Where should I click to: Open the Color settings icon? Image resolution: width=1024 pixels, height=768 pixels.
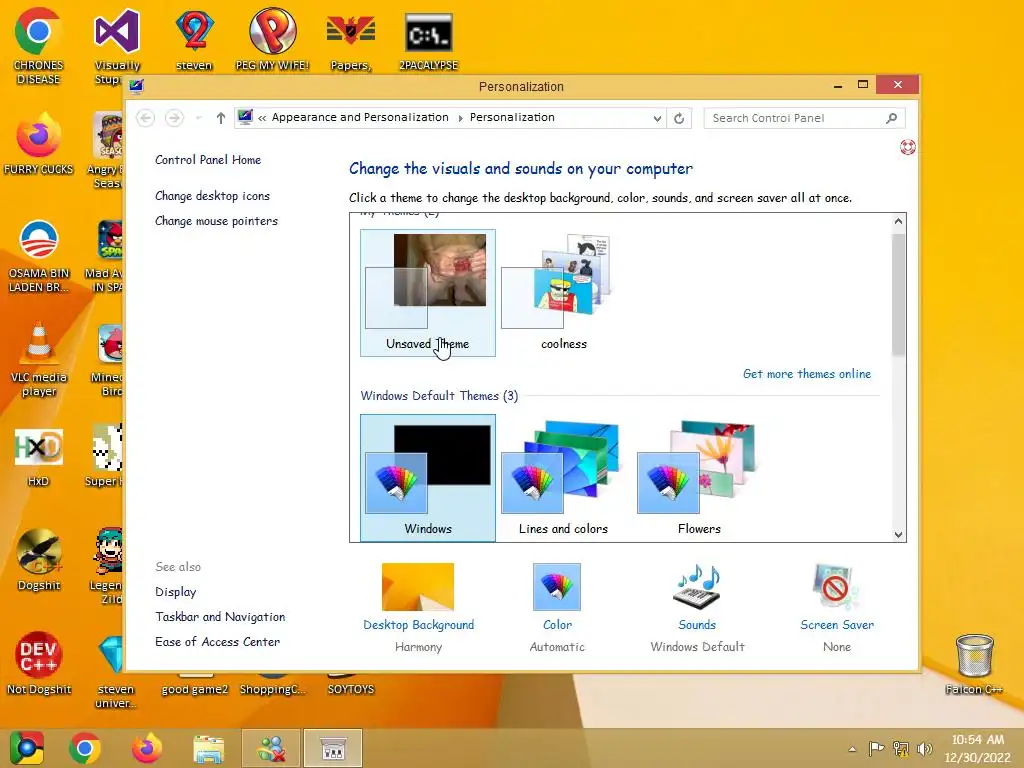pos(556,586)
